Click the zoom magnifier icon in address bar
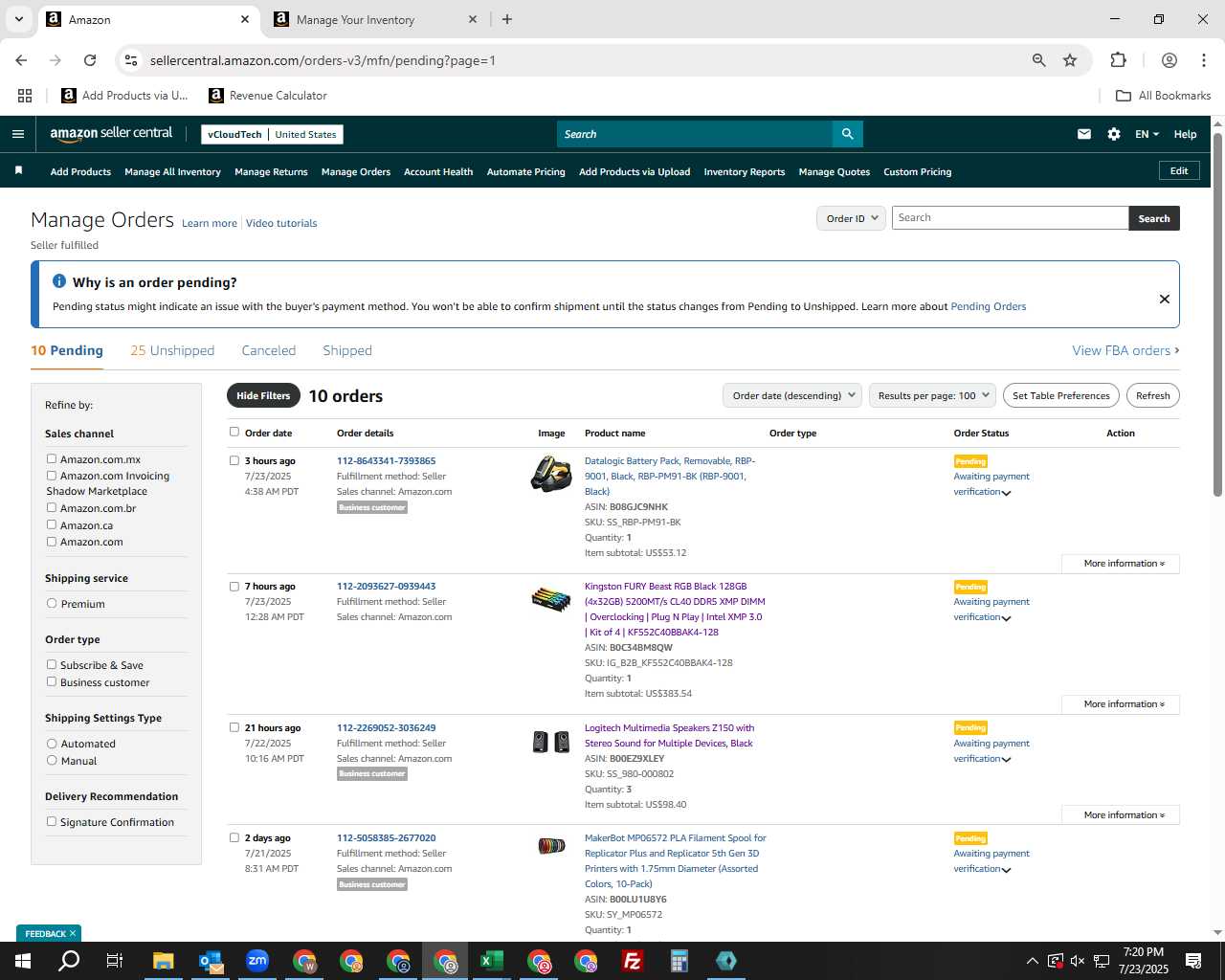This screenshot has width=1225, height=980. pos(1038,60)
